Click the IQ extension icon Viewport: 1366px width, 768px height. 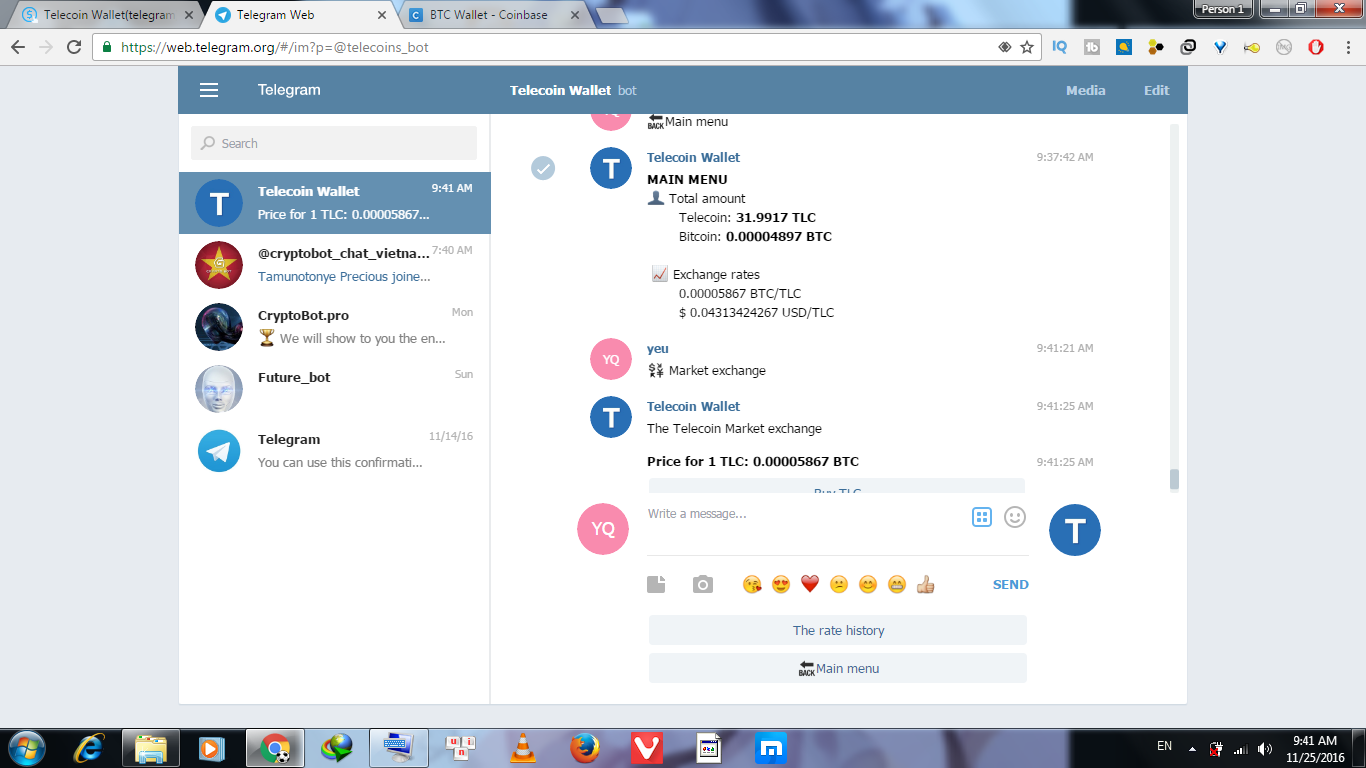pyautogui.click(x=1060, y=47)
